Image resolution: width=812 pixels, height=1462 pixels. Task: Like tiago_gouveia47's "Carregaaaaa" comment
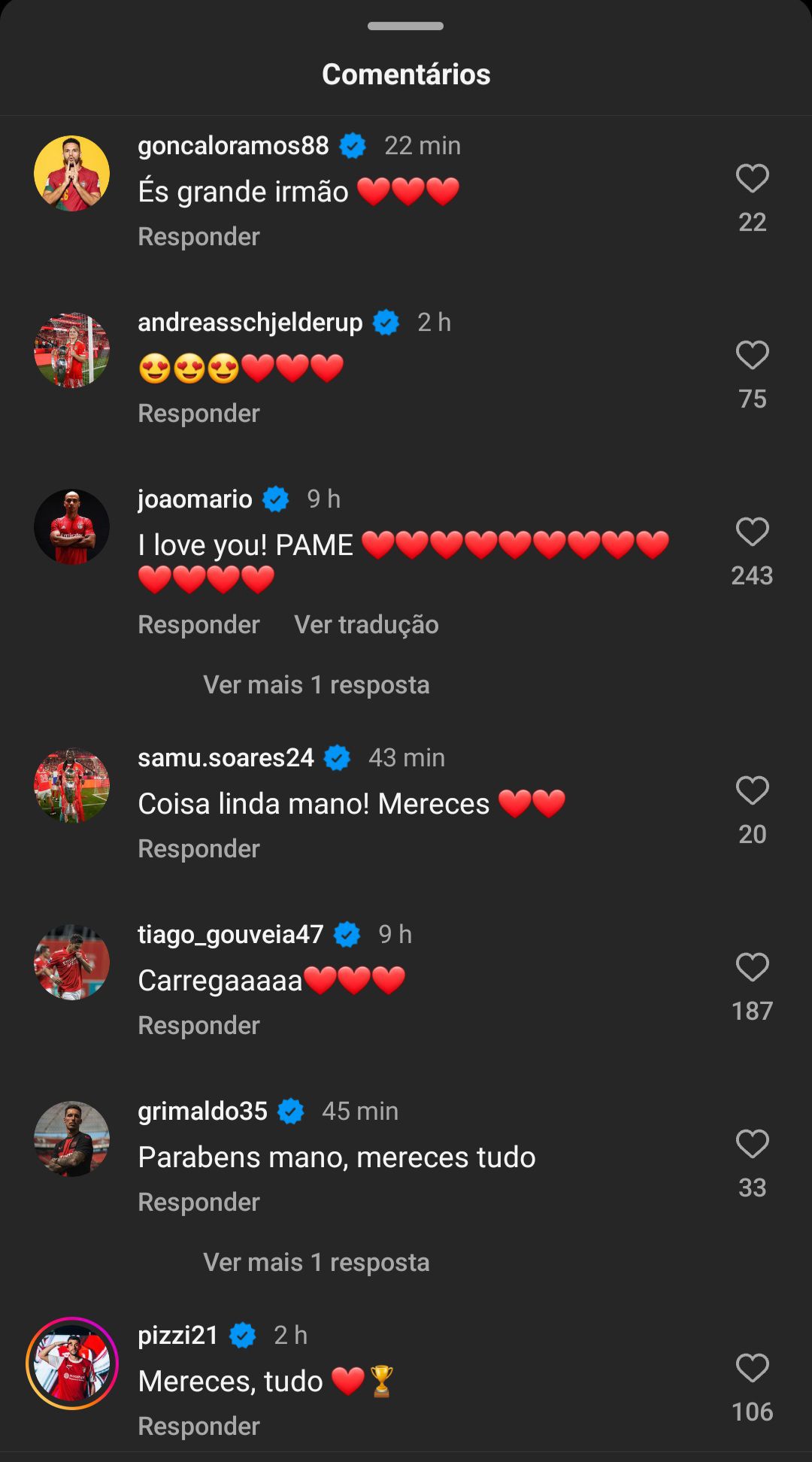[x=752, y=968]
